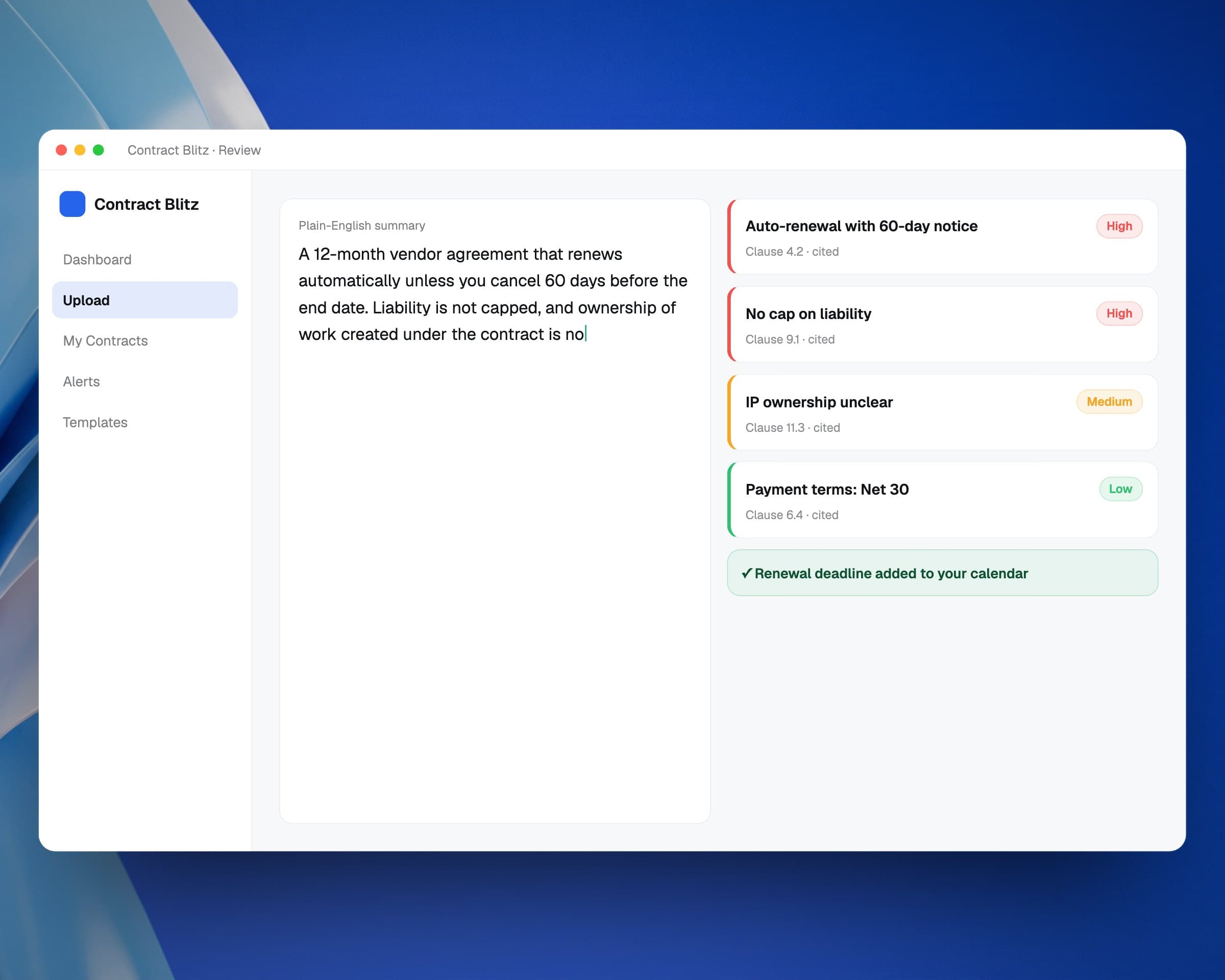Click the green fullscreen window button
The height and width of the screenshot is (980, 1225).
pyautogui.click(x=99, y=150)
